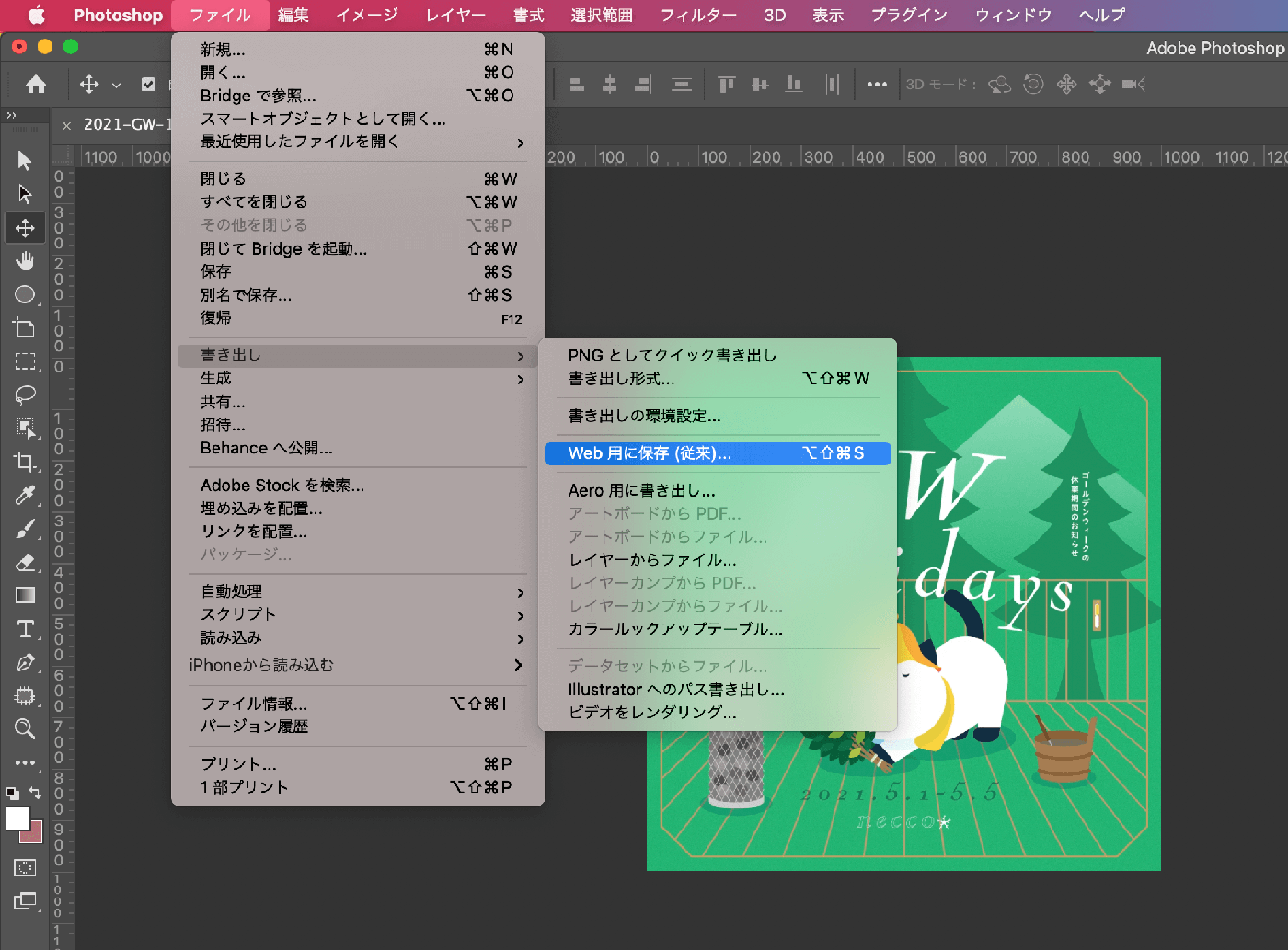The width and height of the screenshot is (1288, 950).
Task: Select the Rectangular Marquee tool
Action: tap(25, 361)
